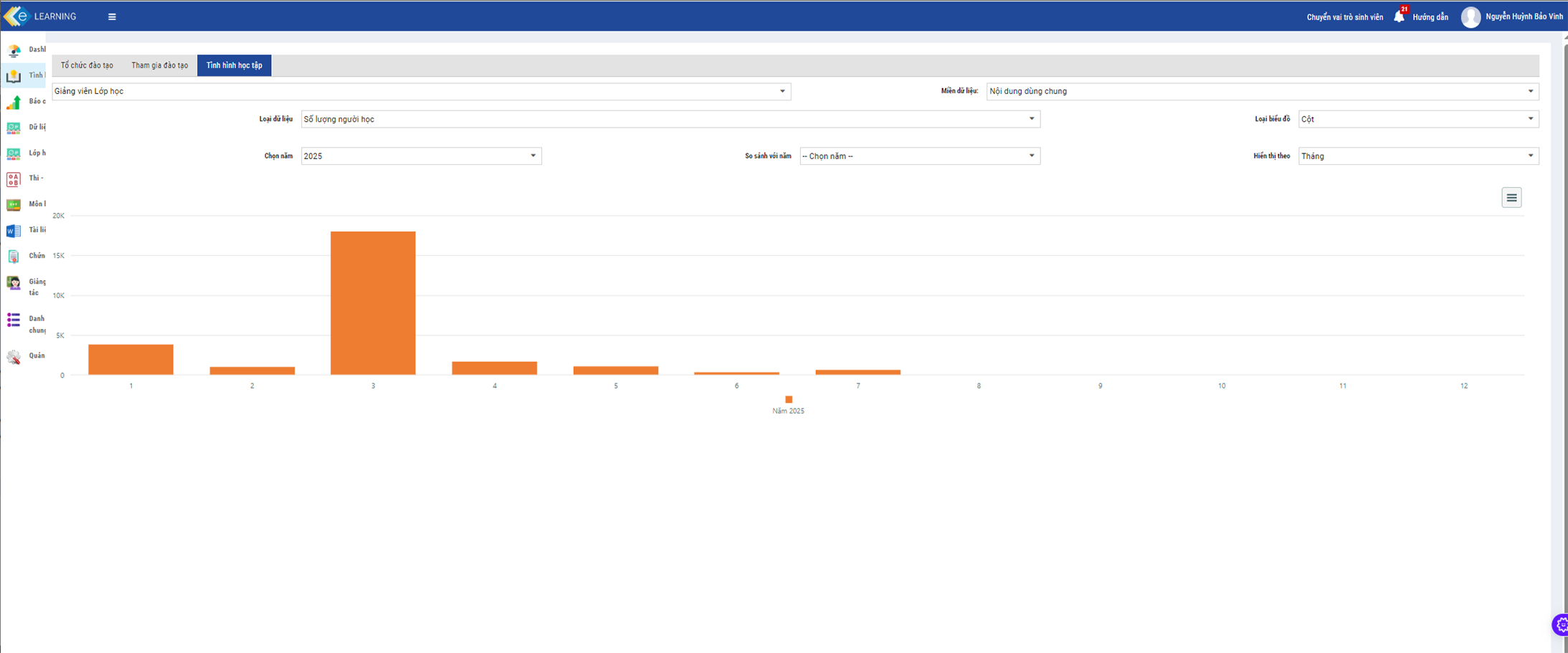
Task: Click the month 4 orange bar
Action: click(x=494, y=368)
